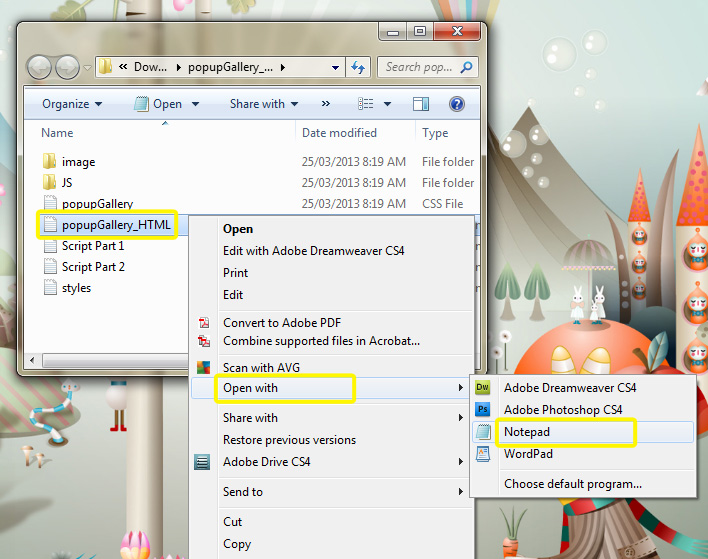This screenshot has width=708, height=559.
Task: Select the Script Part 1 file
Action: (93, 246)
